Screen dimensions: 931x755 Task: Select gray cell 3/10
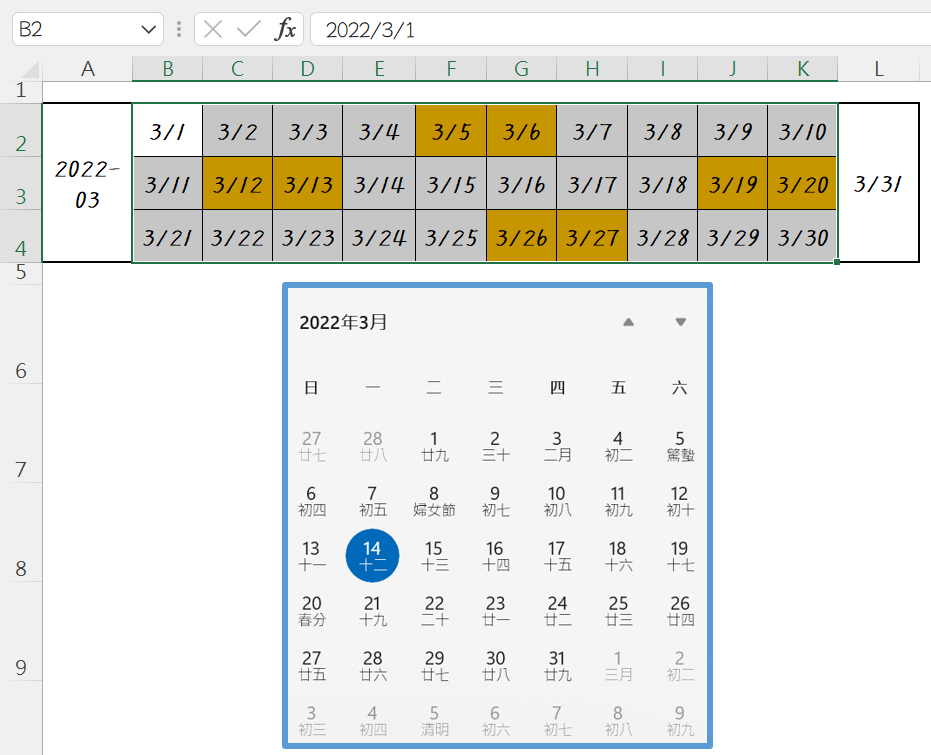coord(802,131)
